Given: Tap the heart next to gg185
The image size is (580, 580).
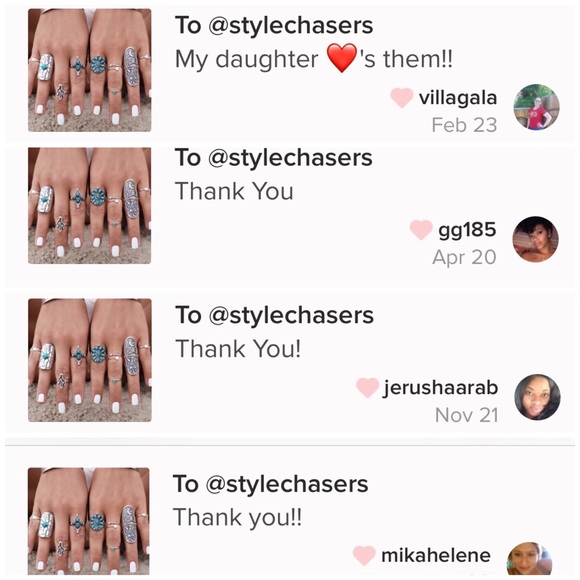Looking at the screenshot, I should [x=421, y=230].
